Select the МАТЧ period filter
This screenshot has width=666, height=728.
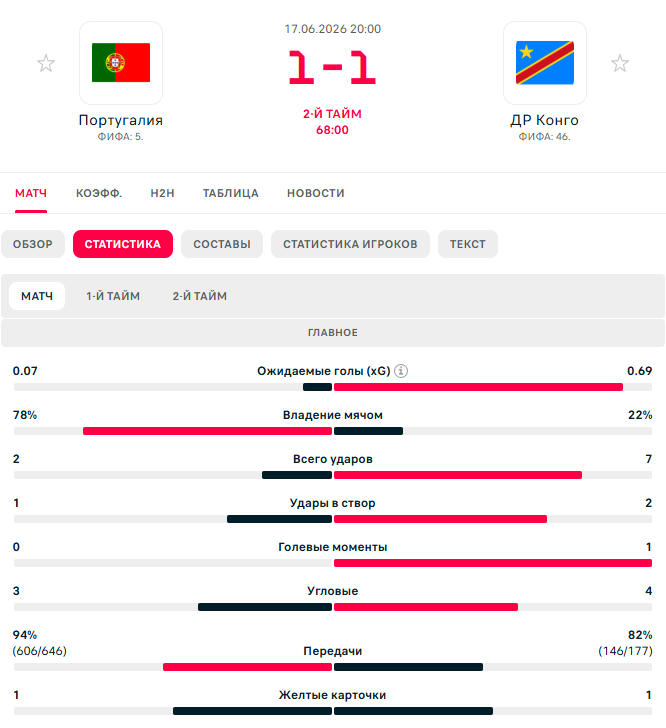pos(37,296)
